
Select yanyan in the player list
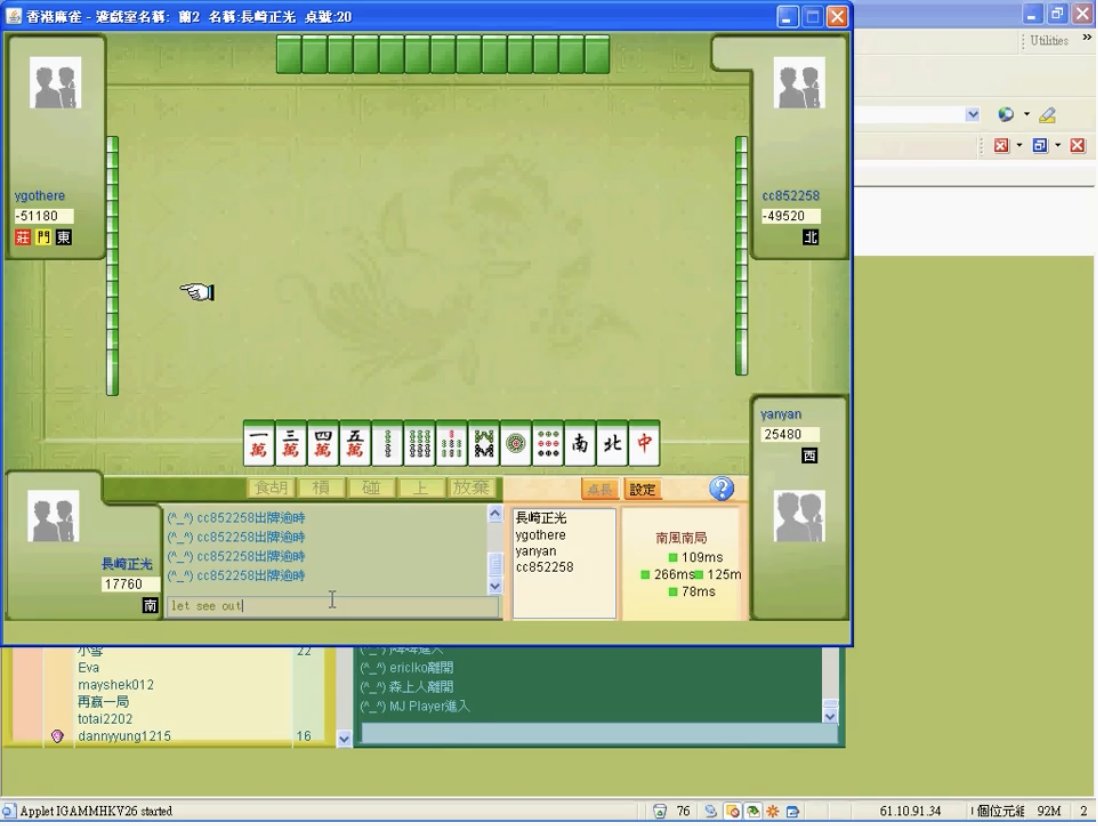[536, 551]
